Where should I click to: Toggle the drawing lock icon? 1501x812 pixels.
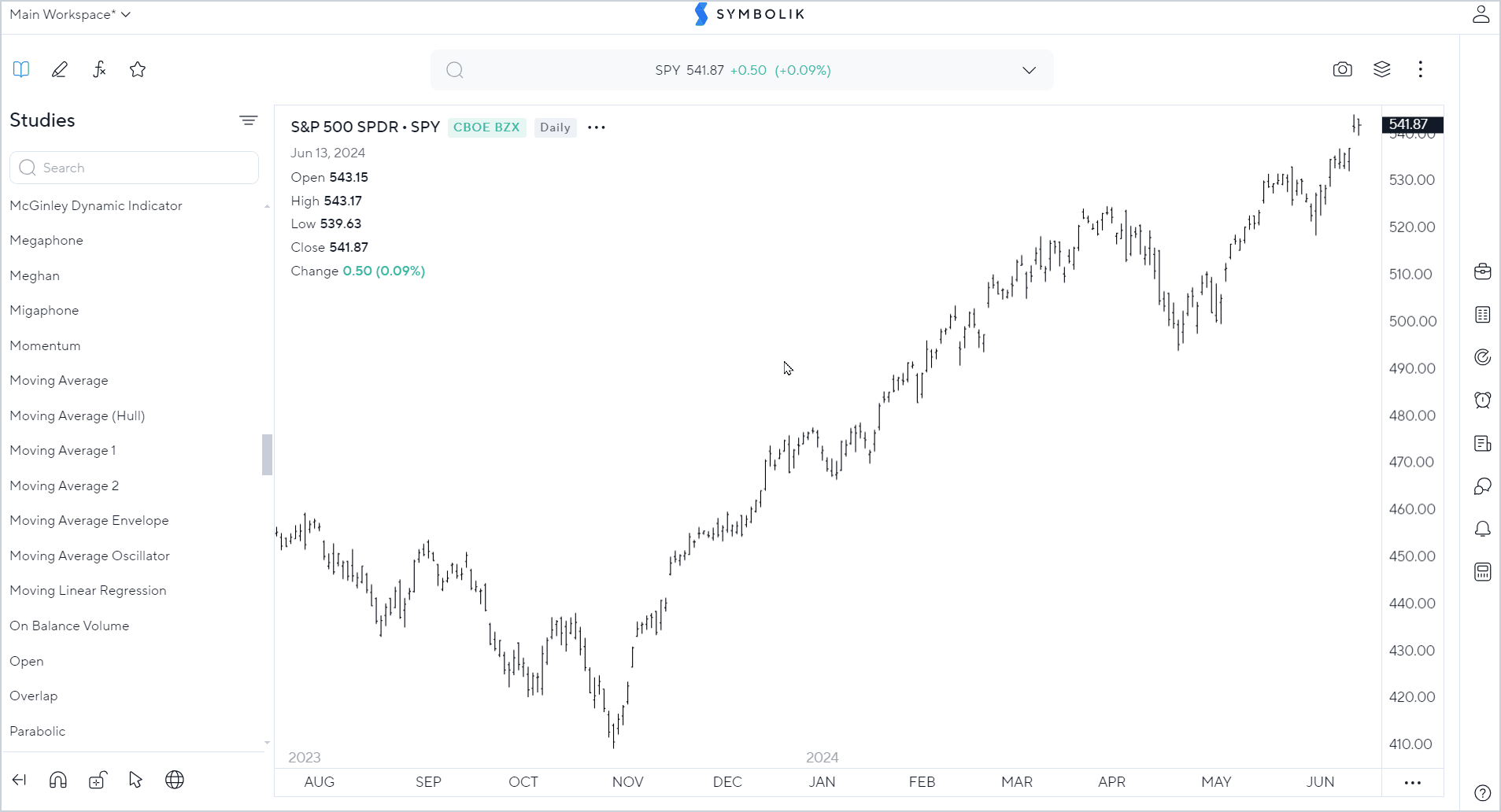click(x=98, y=780)
